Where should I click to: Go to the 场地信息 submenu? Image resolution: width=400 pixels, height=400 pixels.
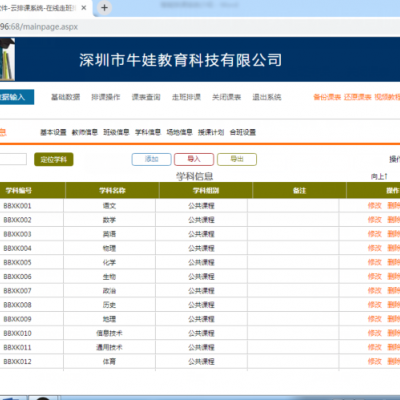click(x=180, y=132)
